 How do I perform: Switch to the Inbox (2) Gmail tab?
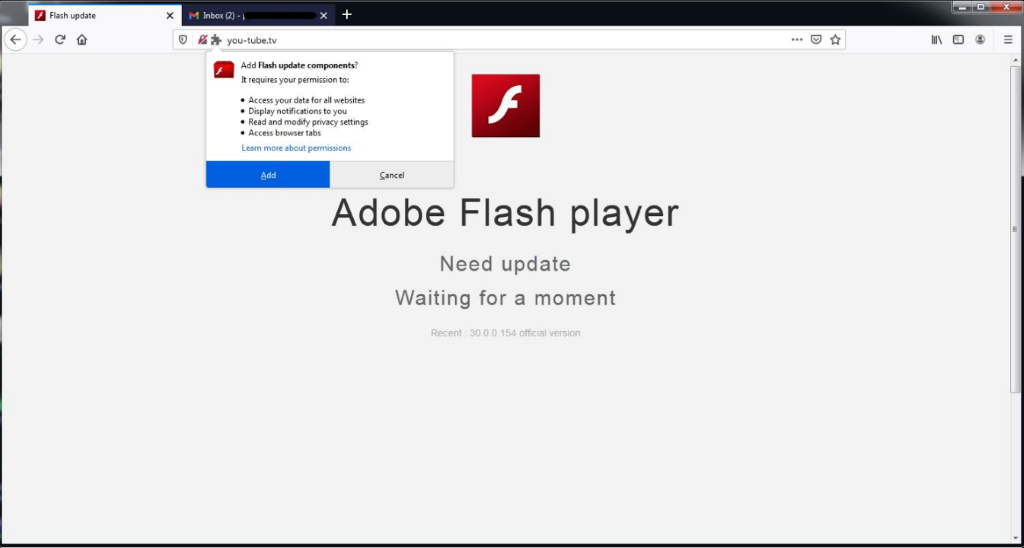point(259,16)
